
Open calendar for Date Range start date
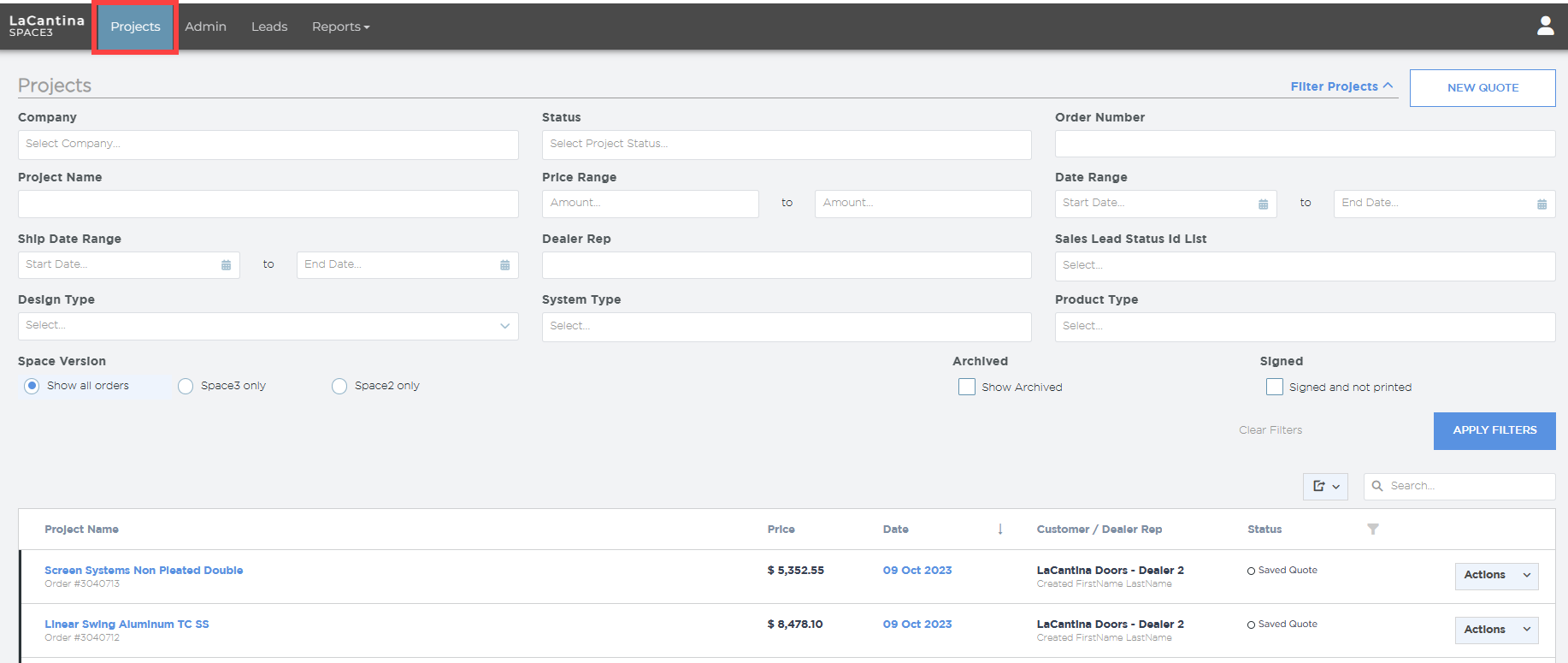[1263, 204]
